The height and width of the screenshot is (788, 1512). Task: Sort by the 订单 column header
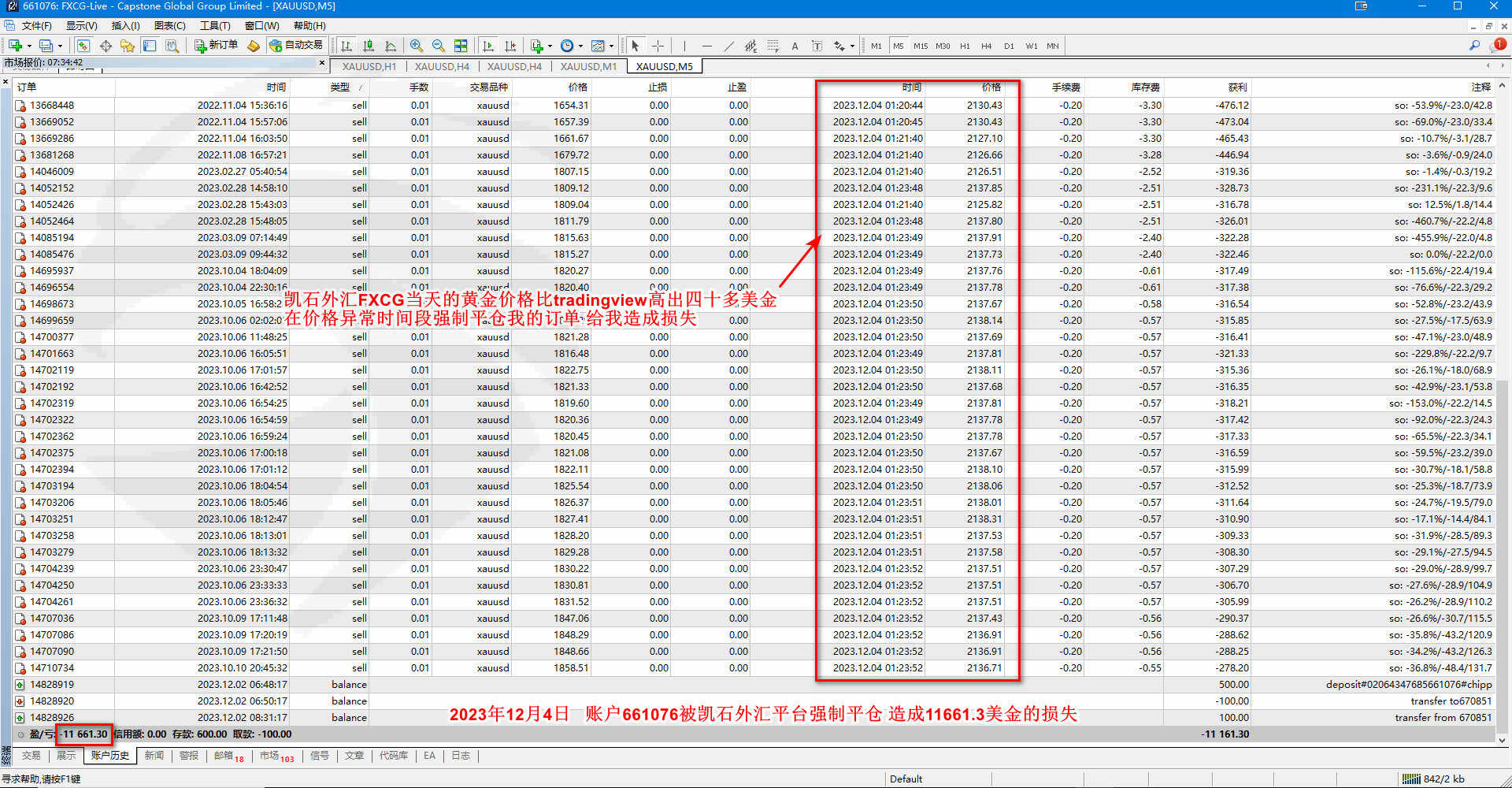65,87
